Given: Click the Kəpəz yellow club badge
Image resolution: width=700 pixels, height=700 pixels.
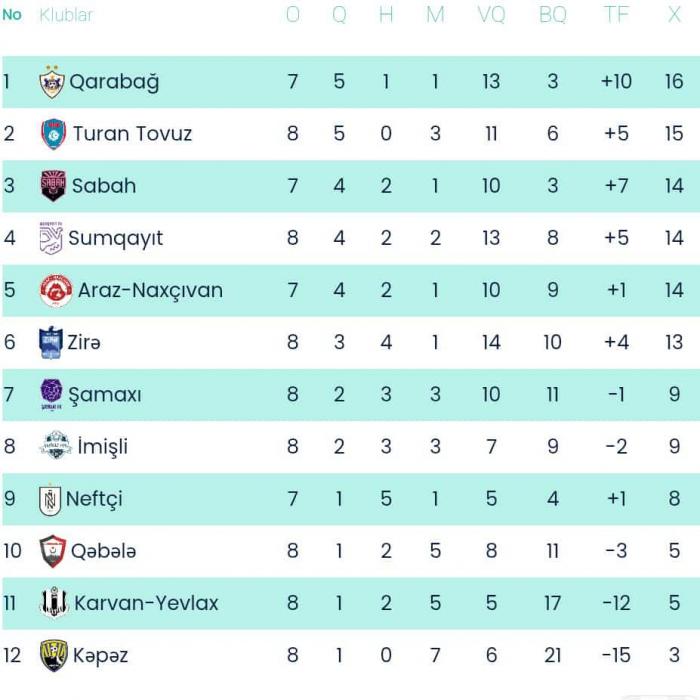Looking at the screenshot, I should pos(53,655).
